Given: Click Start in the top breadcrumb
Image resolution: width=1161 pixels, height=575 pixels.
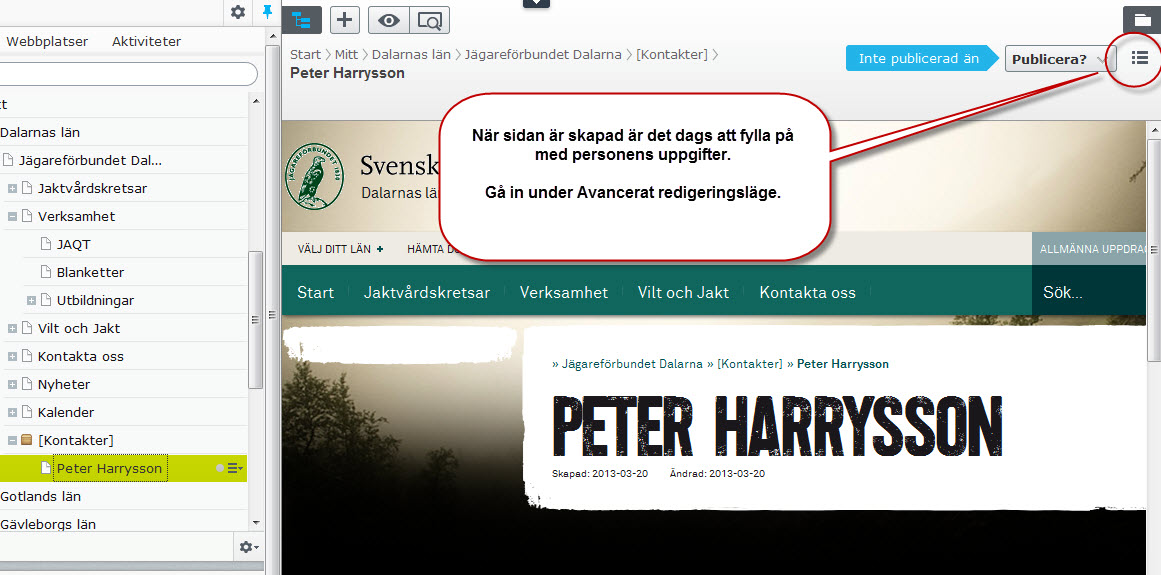Looking at the screenshot, I should [305, 55].
